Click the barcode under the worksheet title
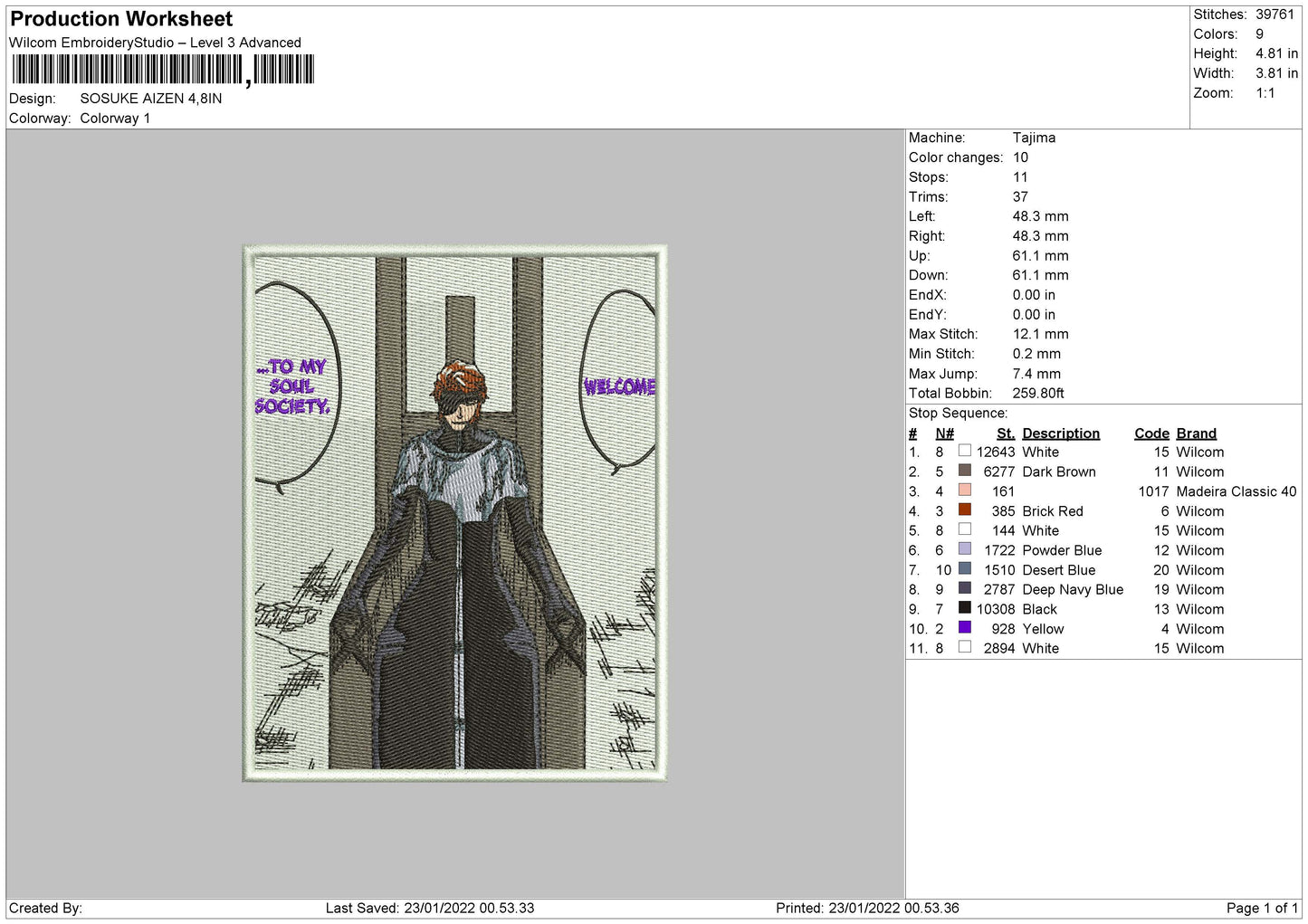 [x=163, y=70]
